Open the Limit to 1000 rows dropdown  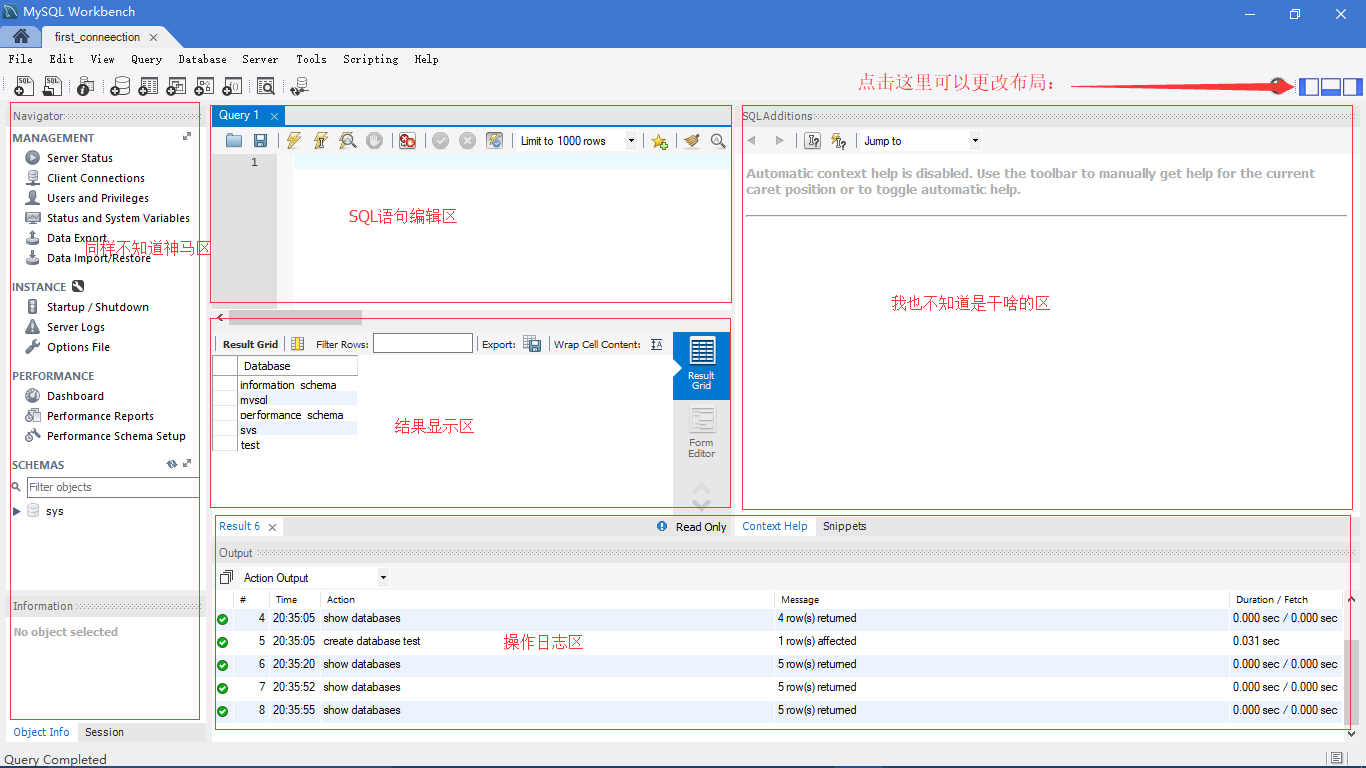(631, 141)
